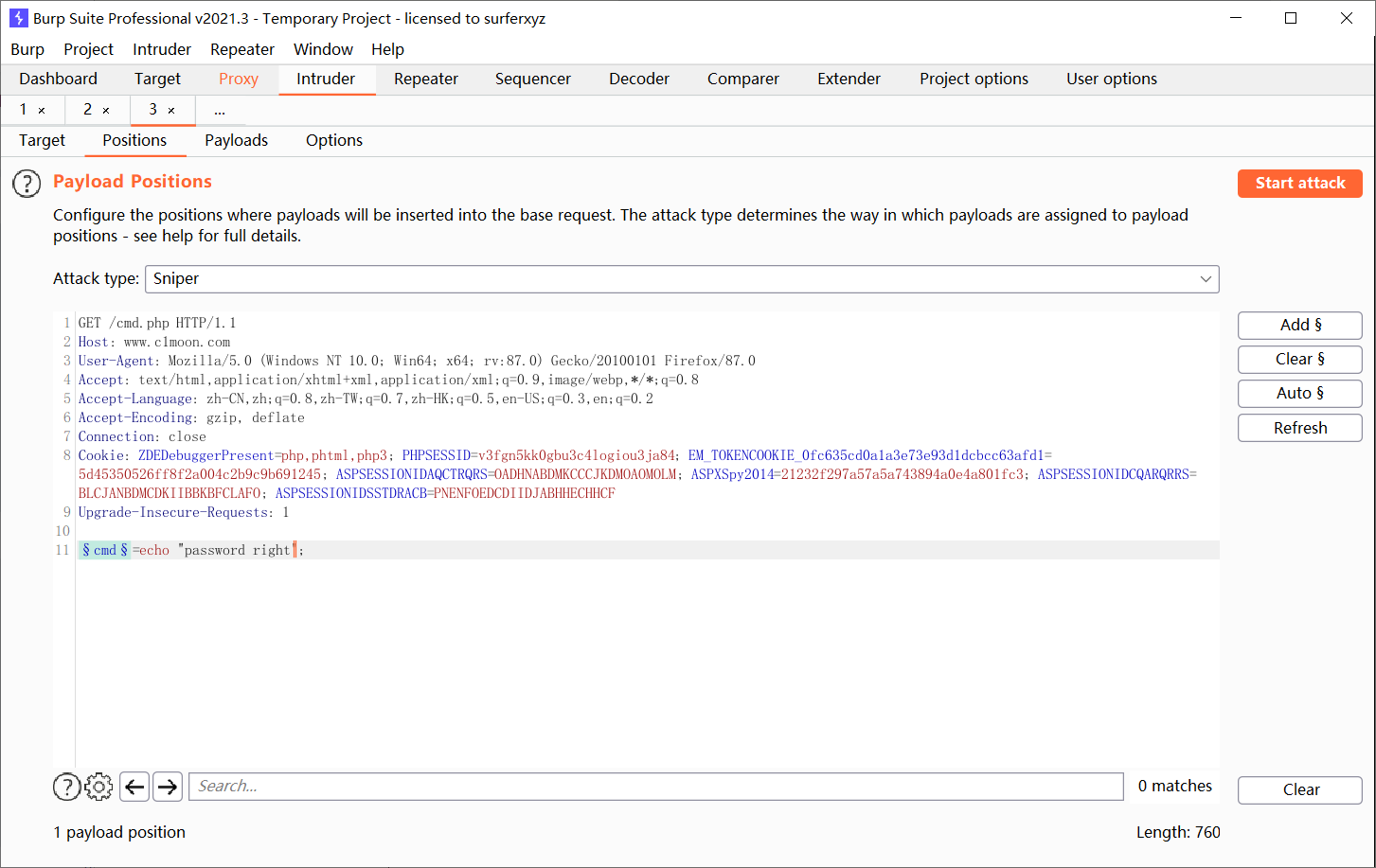Screen dimensions: 1376x868
Task: Open new attack tab via ellipsis
Action: point(220,111)
